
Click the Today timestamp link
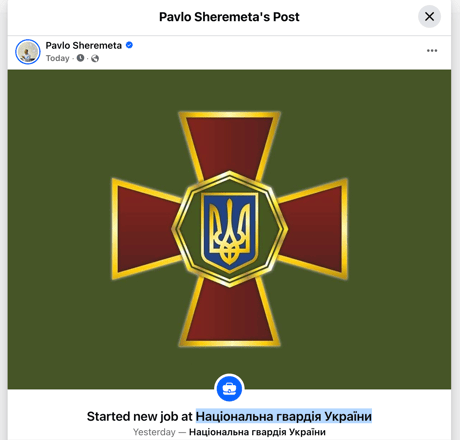point(57,58)
